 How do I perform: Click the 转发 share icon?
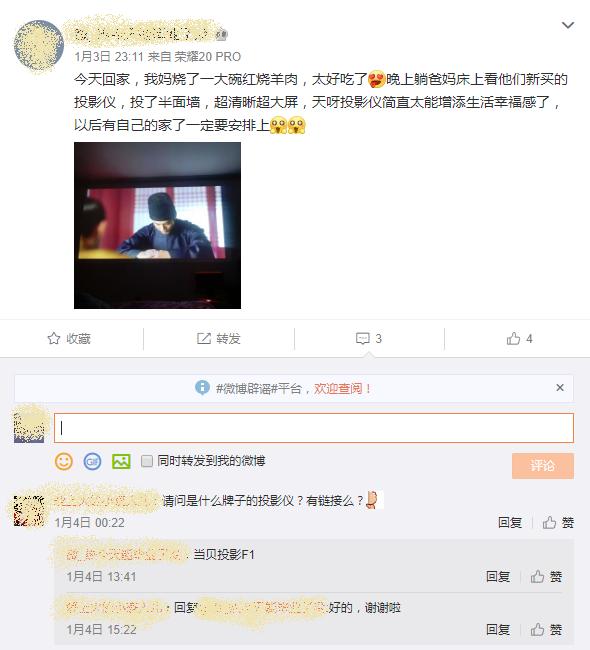tap(204, 338)
